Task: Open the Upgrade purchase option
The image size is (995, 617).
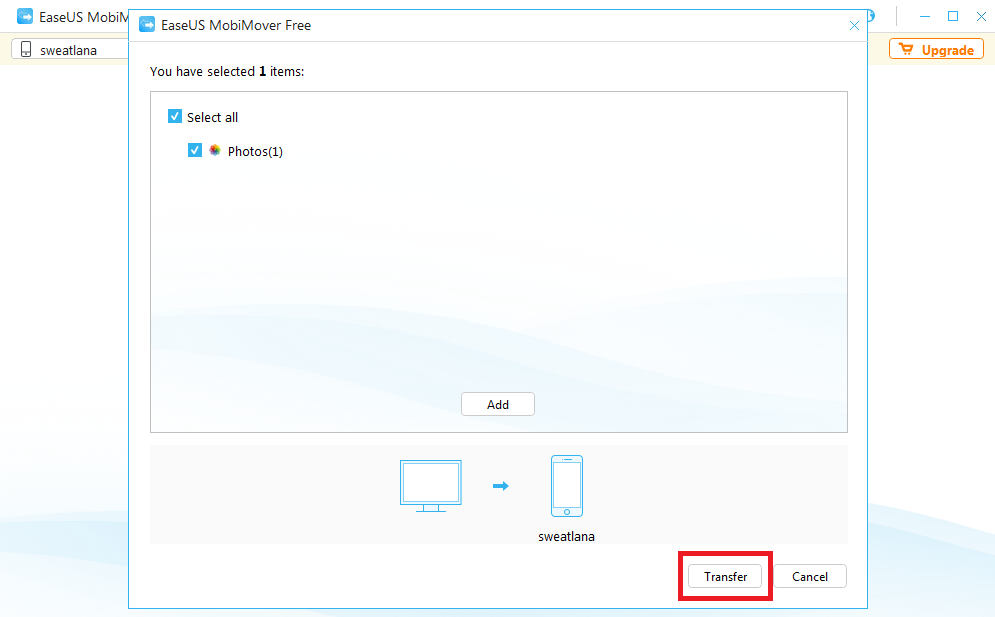Action: point(936,50)
